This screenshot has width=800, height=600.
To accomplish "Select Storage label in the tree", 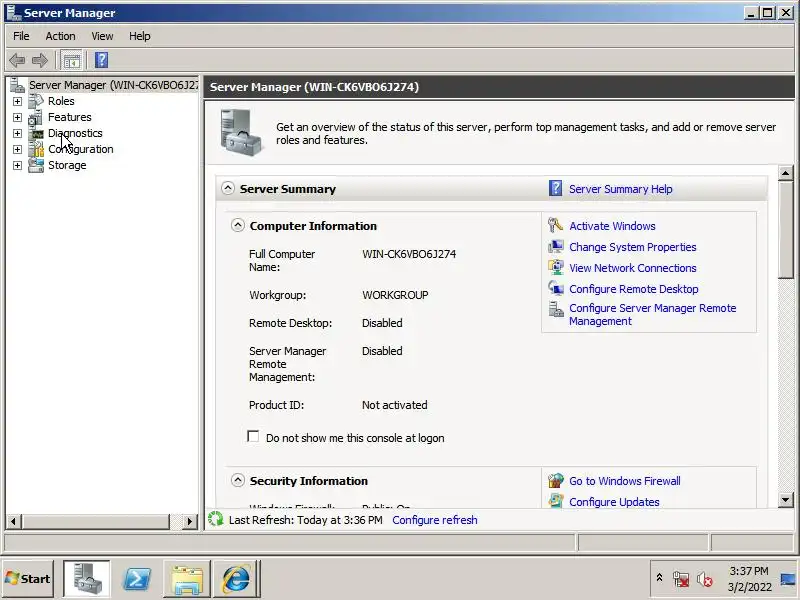I will coord(67,165).
